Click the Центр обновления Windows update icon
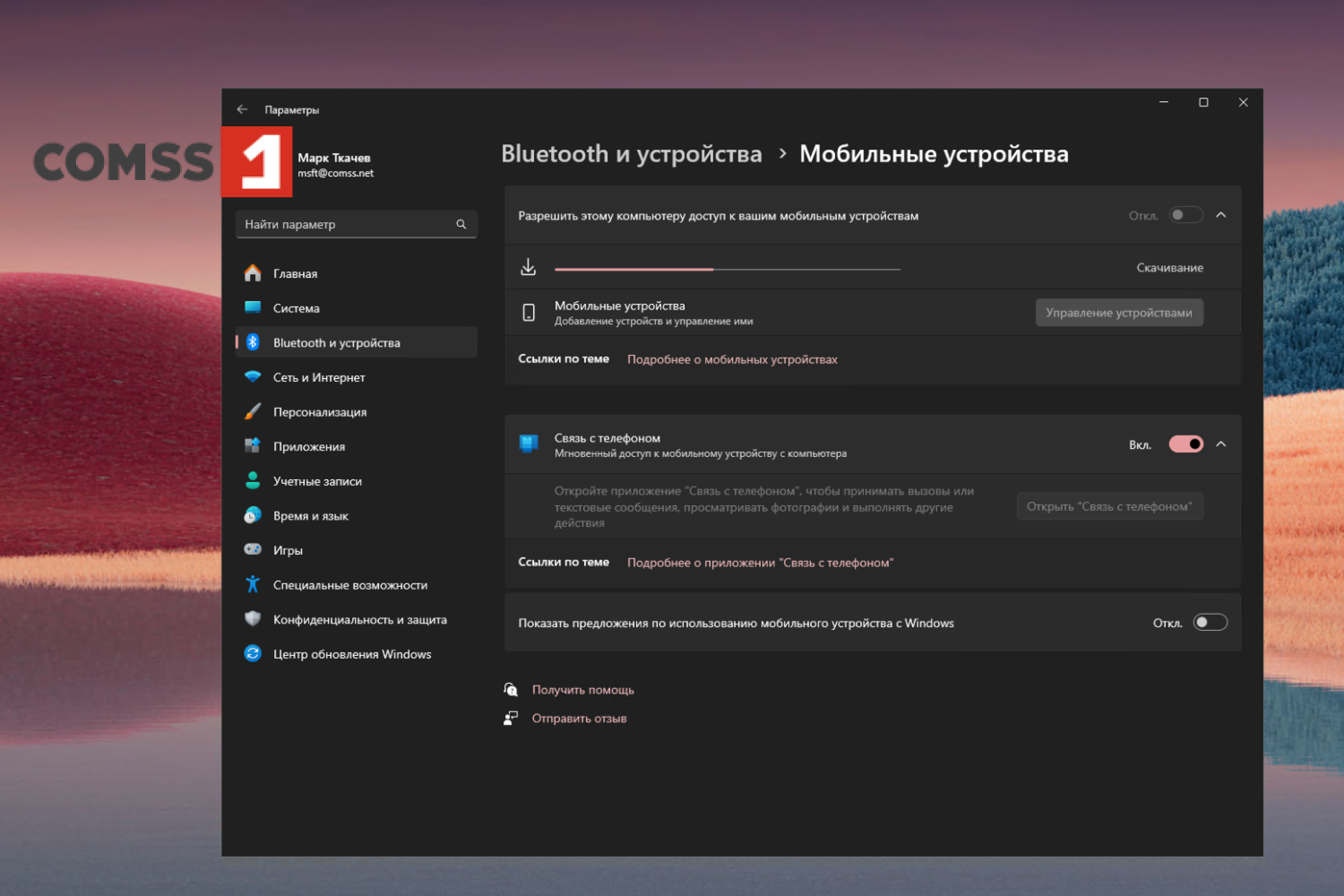 point(253,654)
